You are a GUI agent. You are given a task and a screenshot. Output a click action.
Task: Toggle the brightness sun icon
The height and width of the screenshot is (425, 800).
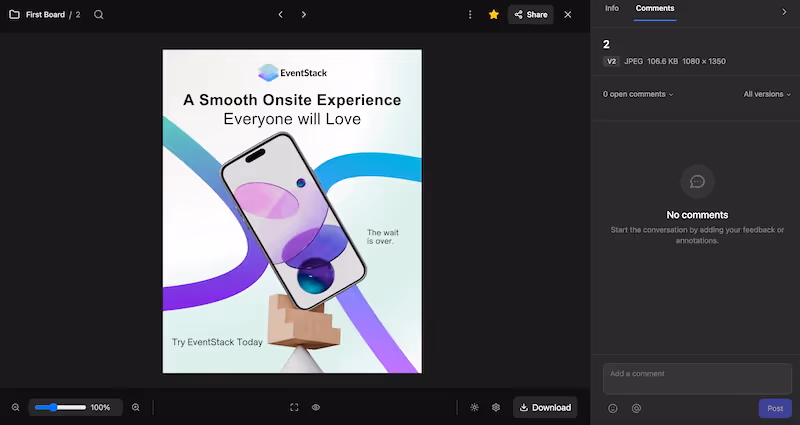pos(474,407)
